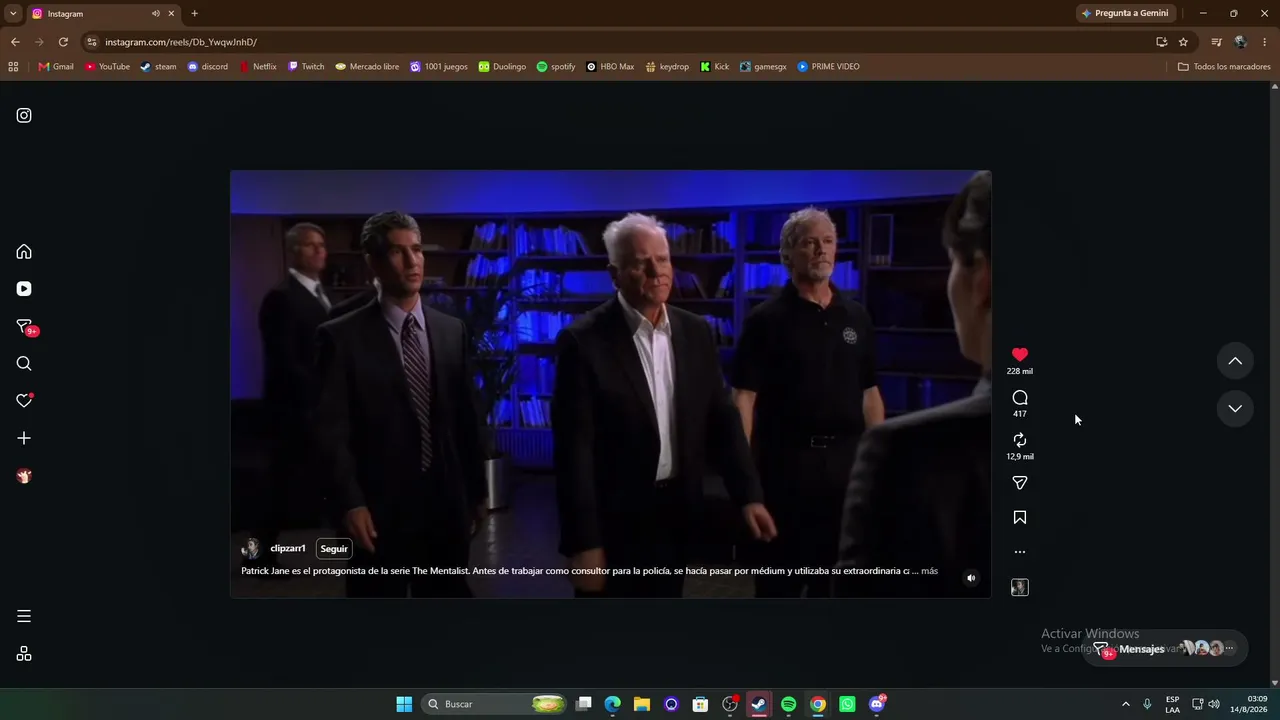Open the reel comments
Viewport: 1280px width, 720px height.
(x=1020, y=398)
